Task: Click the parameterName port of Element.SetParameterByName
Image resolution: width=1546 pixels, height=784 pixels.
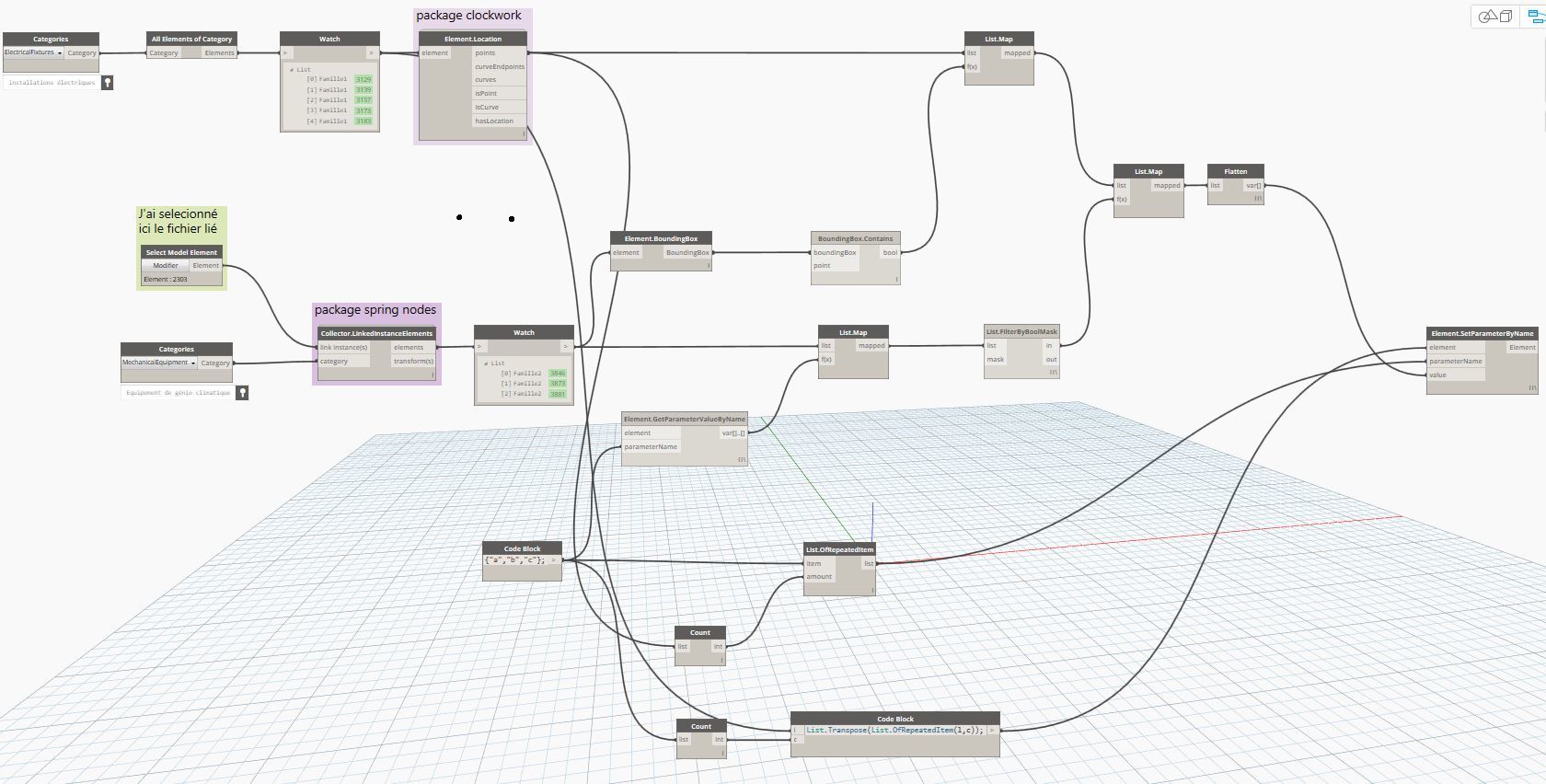Action: [x=1456, y=361]
